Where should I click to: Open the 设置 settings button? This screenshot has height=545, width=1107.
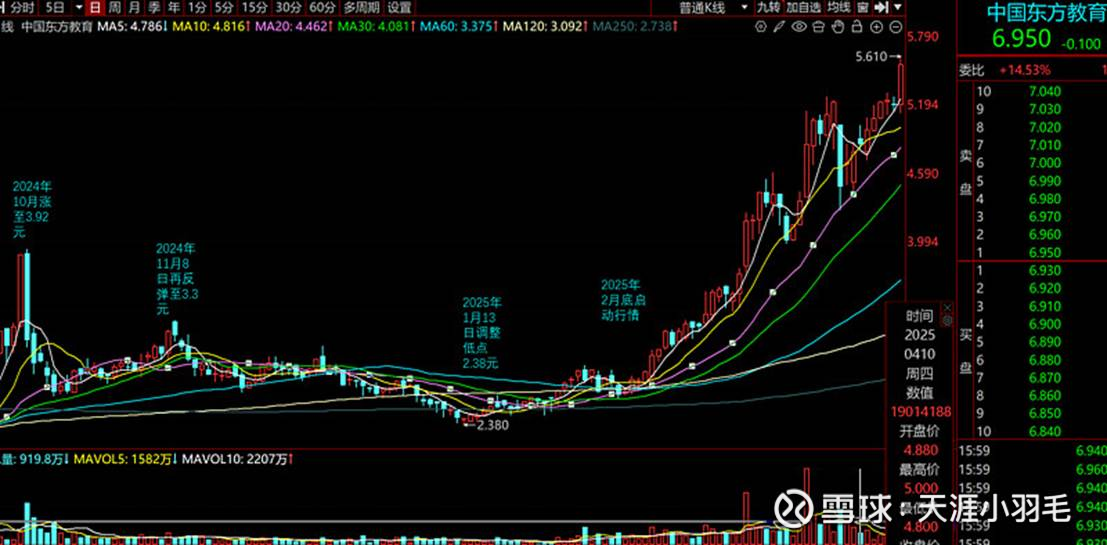(x=400, y=8)
